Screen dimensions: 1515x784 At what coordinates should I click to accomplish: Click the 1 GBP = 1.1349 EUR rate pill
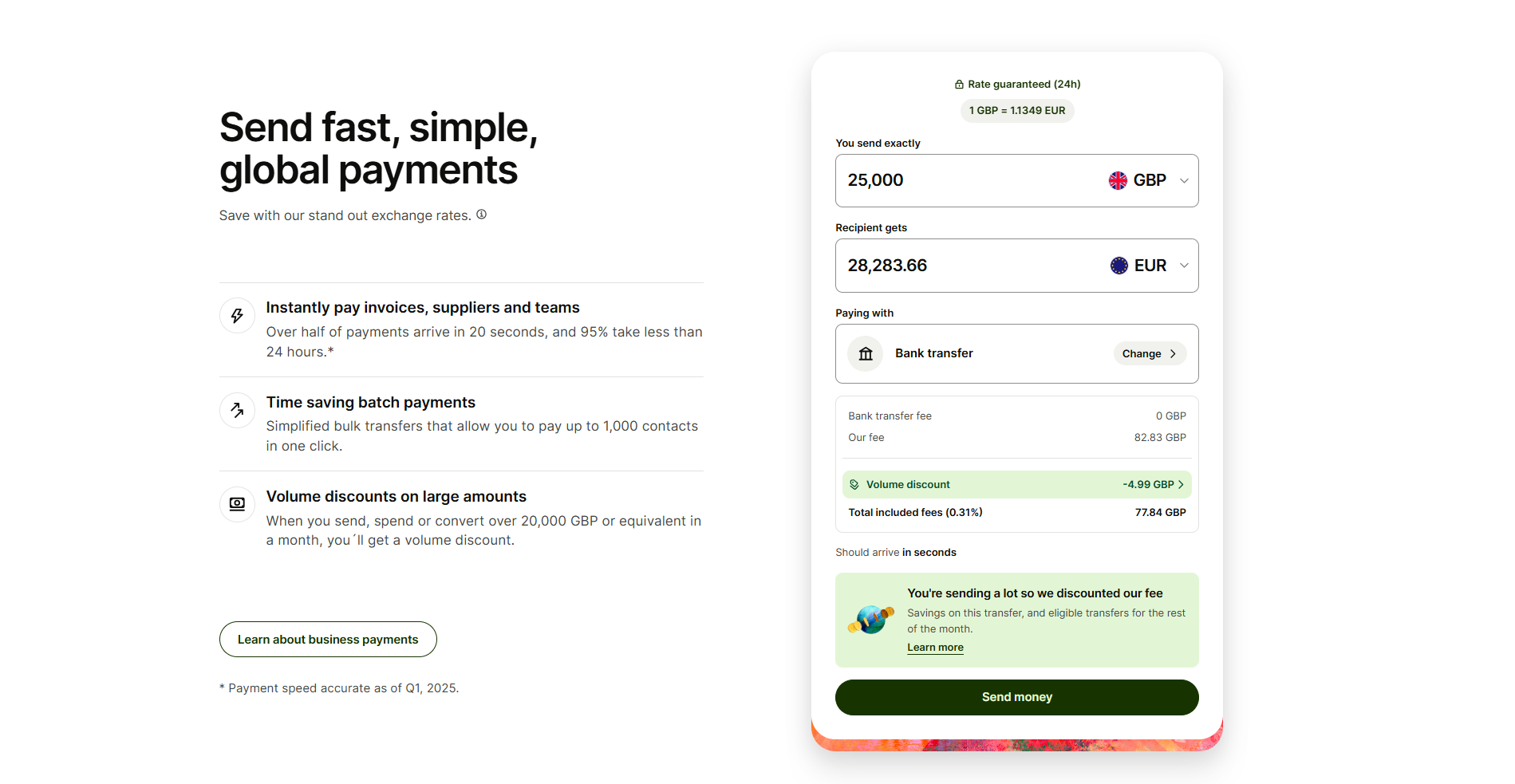tap(1016, 111)
